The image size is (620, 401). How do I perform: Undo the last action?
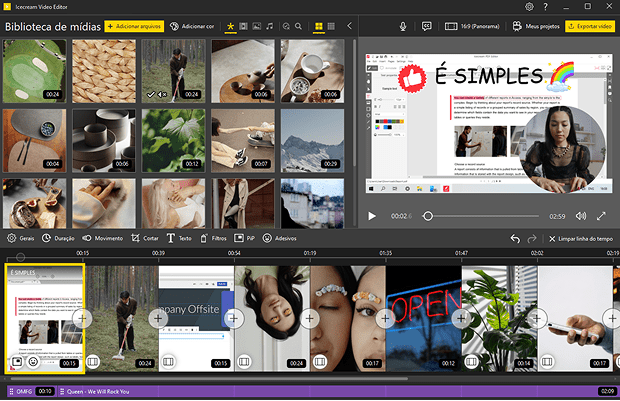tap(515, 238)
